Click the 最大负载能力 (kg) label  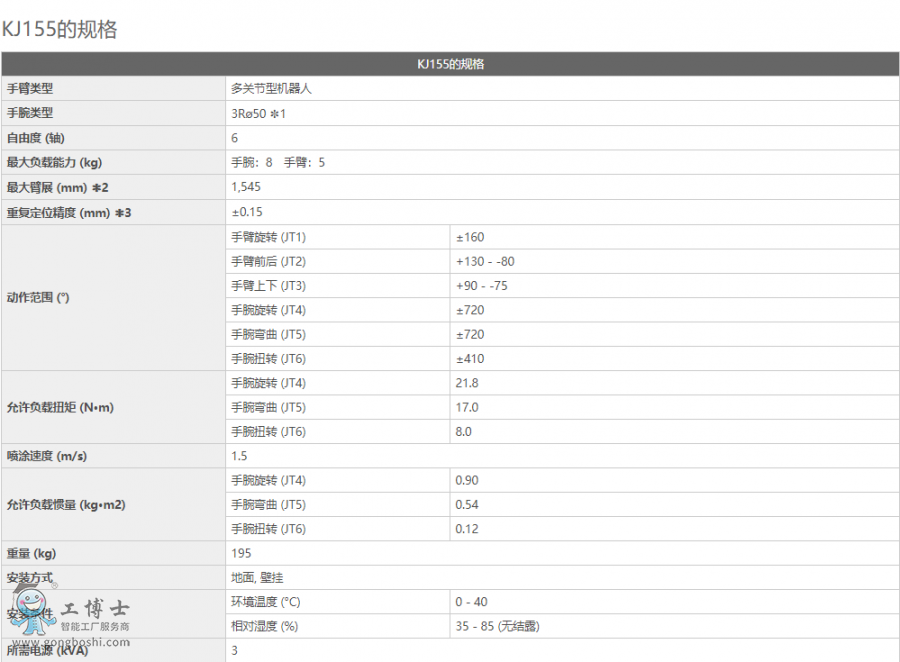click(54, 162)
